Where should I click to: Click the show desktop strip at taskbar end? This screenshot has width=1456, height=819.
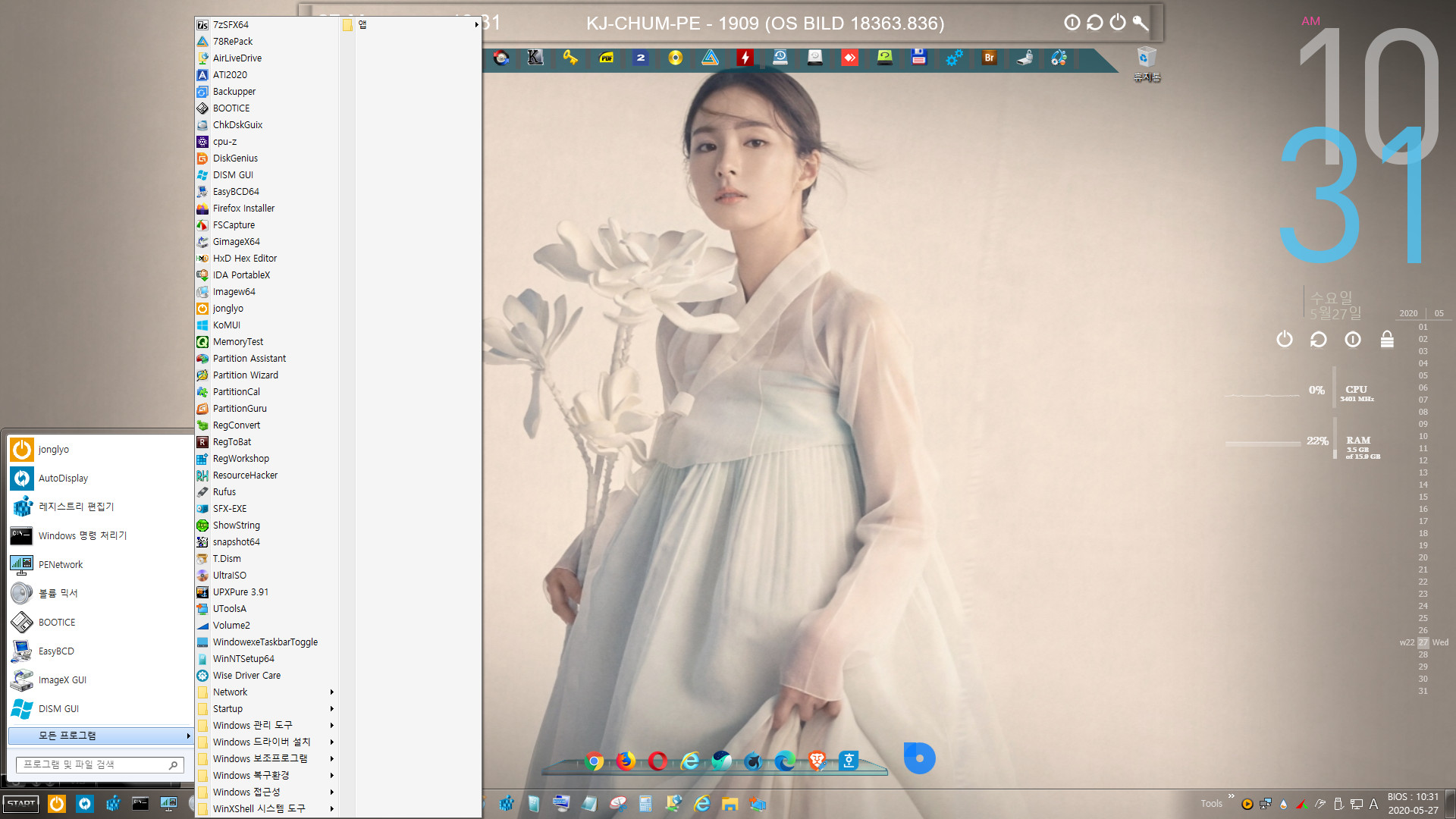pos(1450,804)
